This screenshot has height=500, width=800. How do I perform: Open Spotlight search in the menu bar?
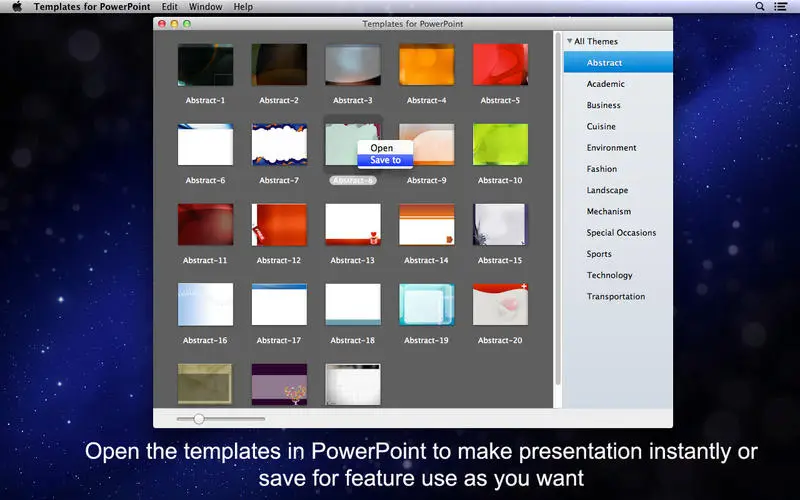pyautogui.click(x=760, y=7)
